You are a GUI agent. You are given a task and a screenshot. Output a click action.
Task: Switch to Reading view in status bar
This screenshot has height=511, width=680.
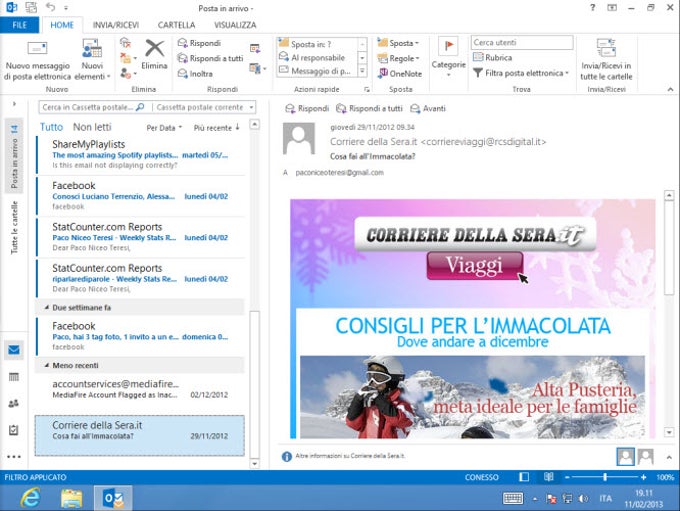pos(549,477)
